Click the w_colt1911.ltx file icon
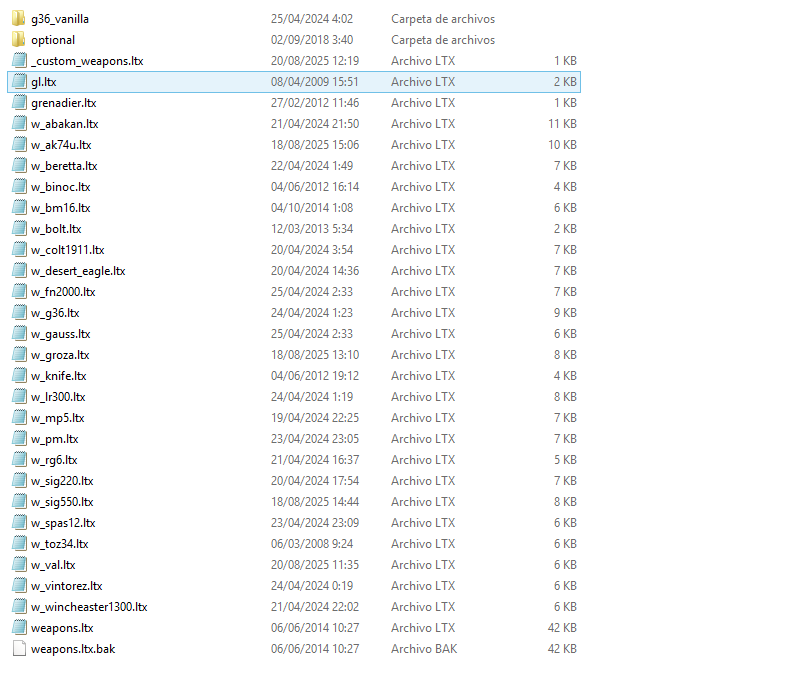 tap(19, 250)
